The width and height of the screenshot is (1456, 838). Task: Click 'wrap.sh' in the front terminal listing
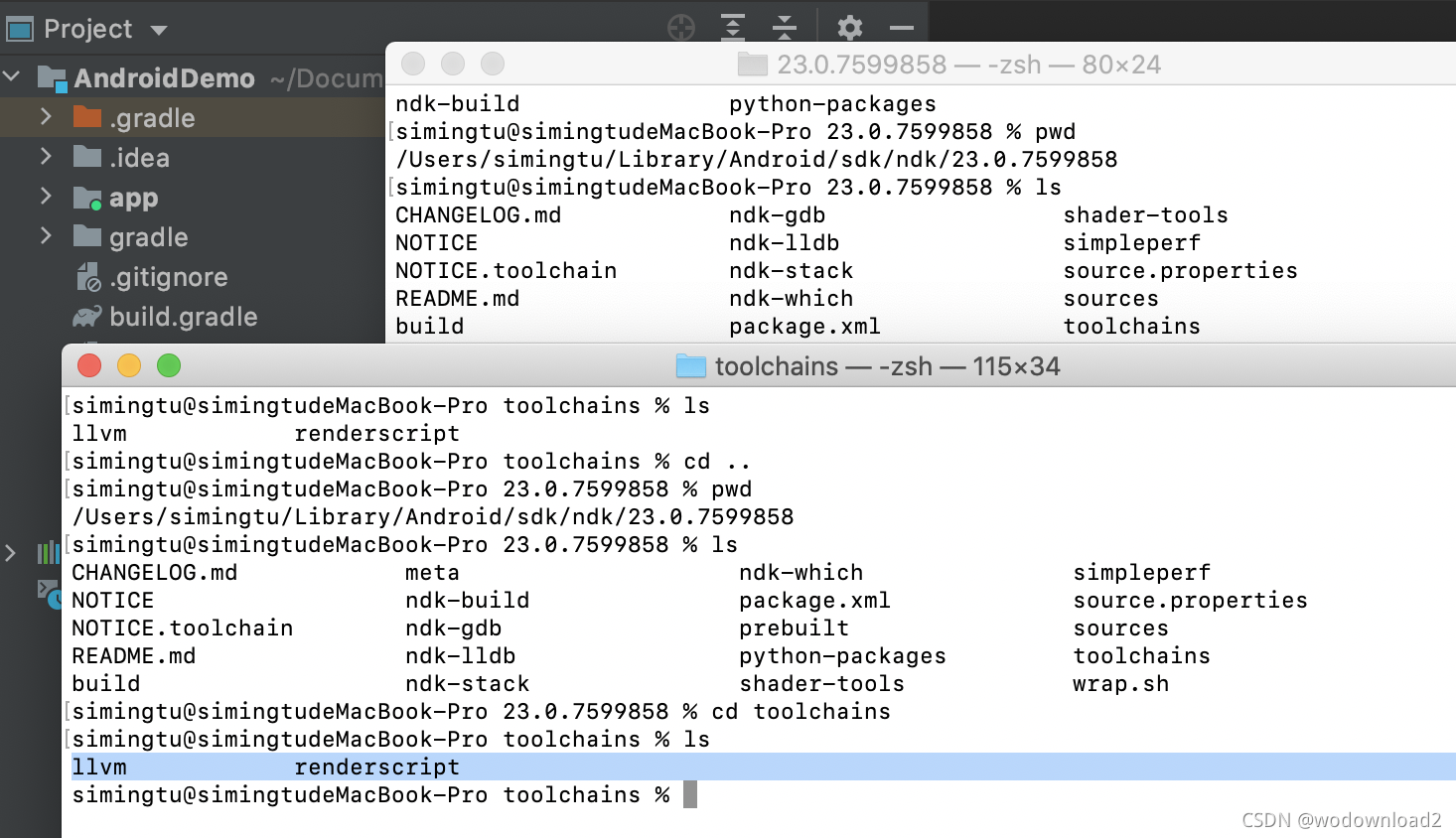(1121, 683)
